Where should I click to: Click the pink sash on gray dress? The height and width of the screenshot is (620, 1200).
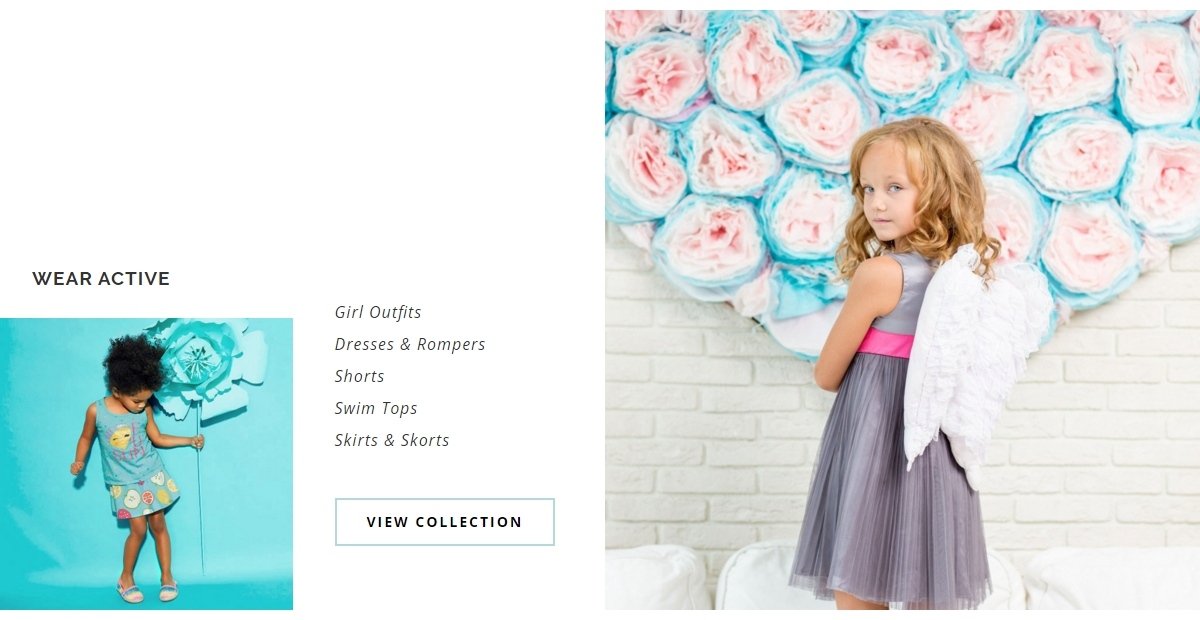885,343
